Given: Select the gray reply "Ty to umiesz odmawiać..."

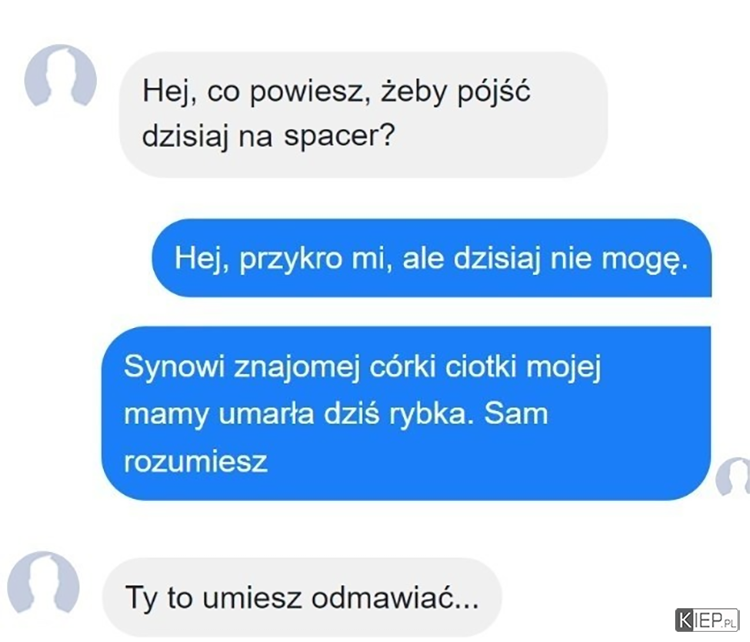Looking at the screenshot, I should pyautogui.click(x=302, y=598).
